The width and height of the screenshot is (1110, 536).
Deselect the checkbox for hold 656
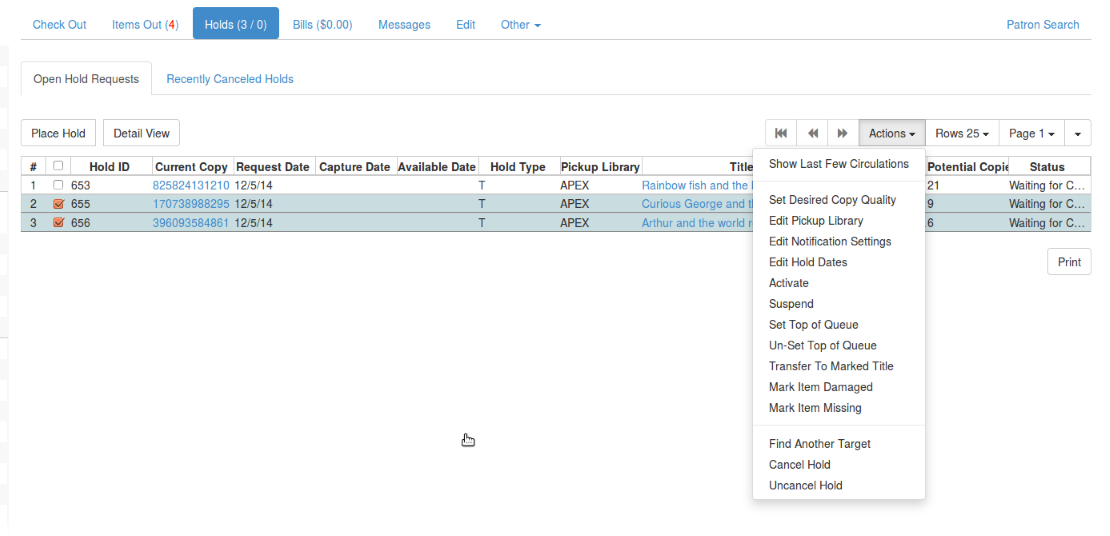tap(58, 223)
